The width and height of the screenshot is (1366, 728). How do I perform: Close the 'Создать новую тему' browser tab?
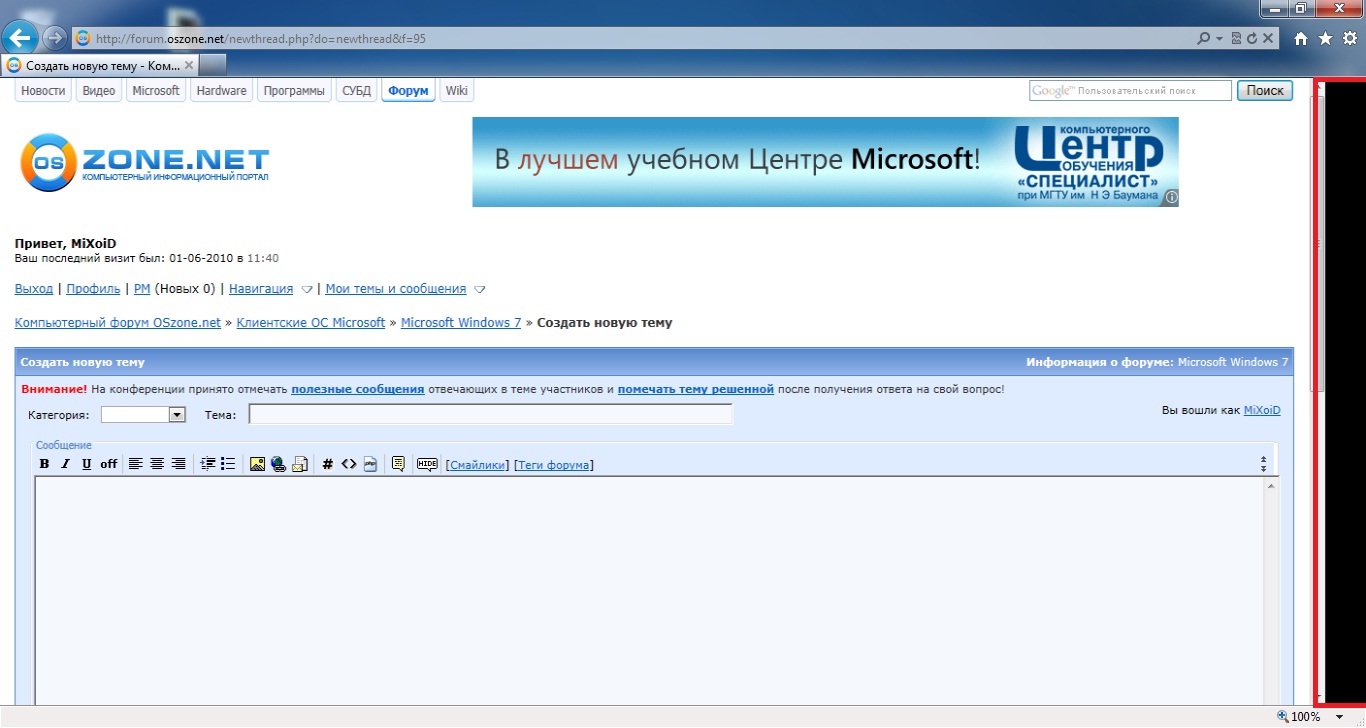(187, 65)
